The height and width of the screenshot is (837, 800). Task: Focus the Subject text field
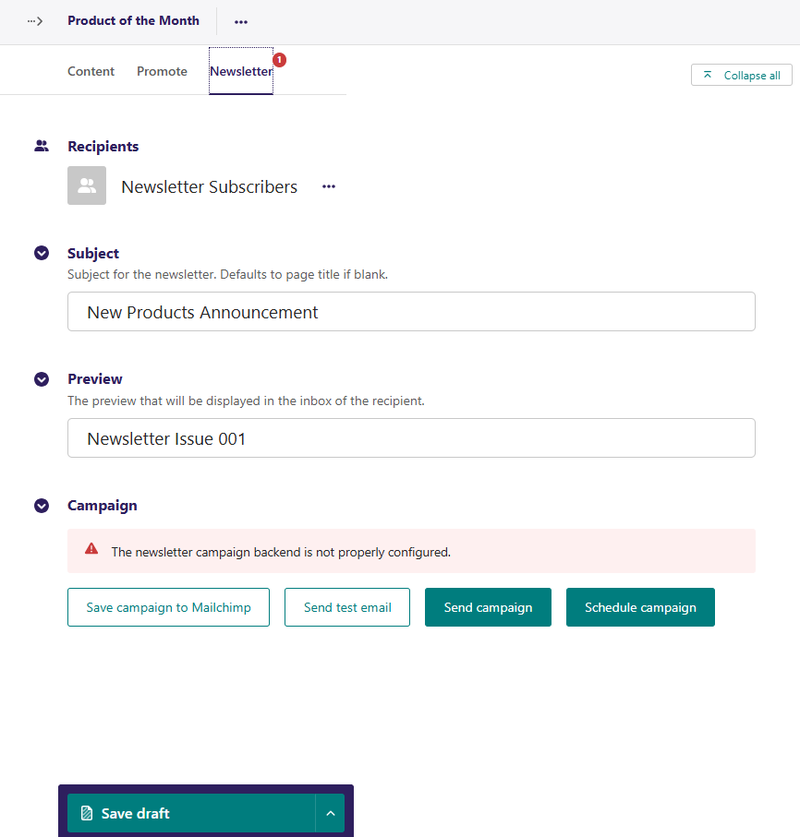pos(411,312)
